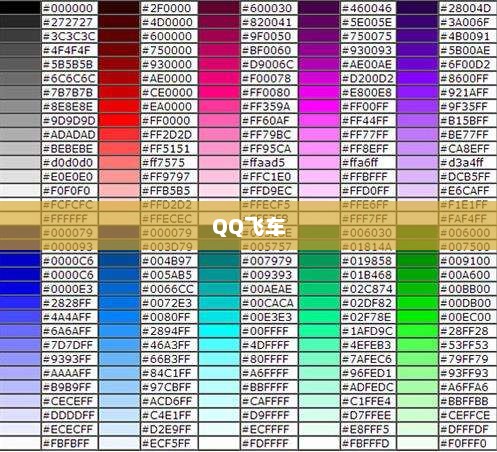Image resolution: width=497 pixels, height=452 pixels.
Task: Pick the hot pink swatch beside #FF0080
Action: pos(219,93)
